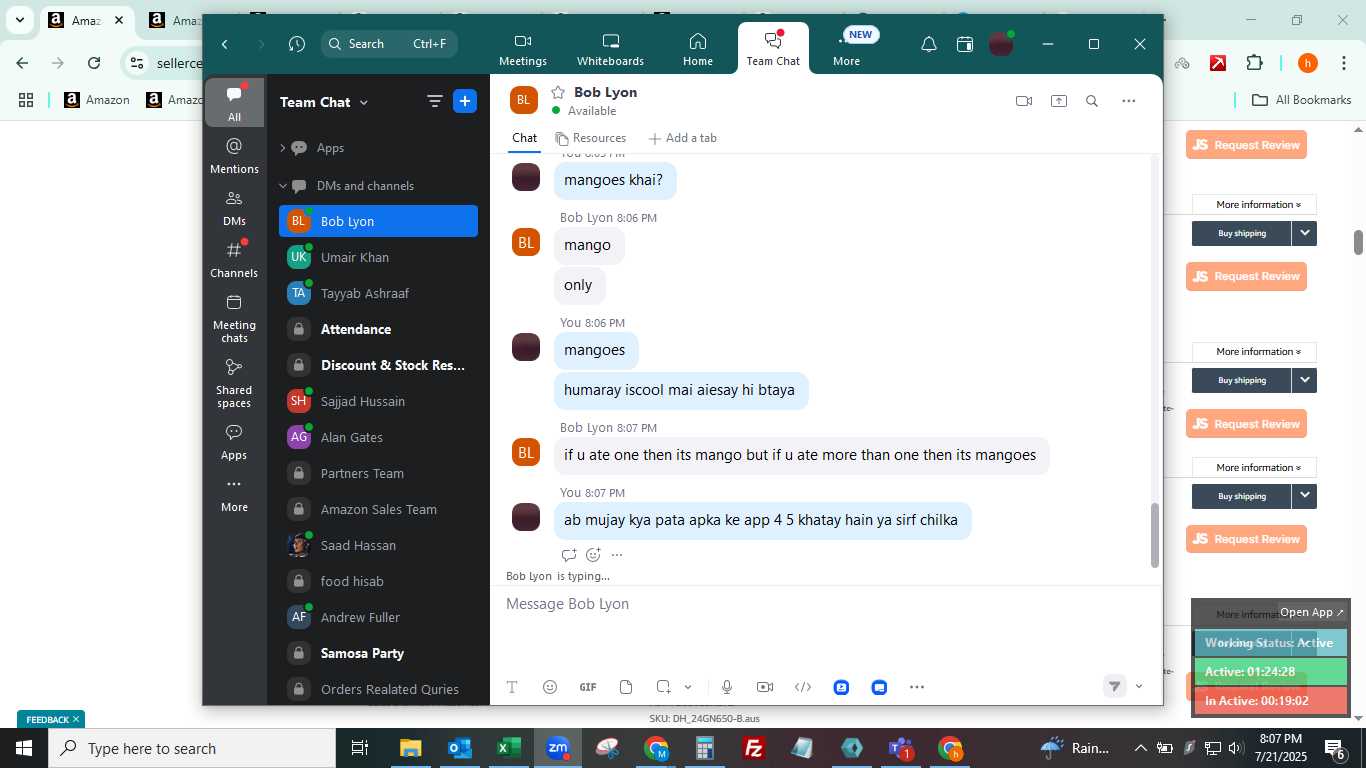Screen dimensions: 1366x768
Task: Open Excel from the Windows taskbar
Action: coord(509,748)
